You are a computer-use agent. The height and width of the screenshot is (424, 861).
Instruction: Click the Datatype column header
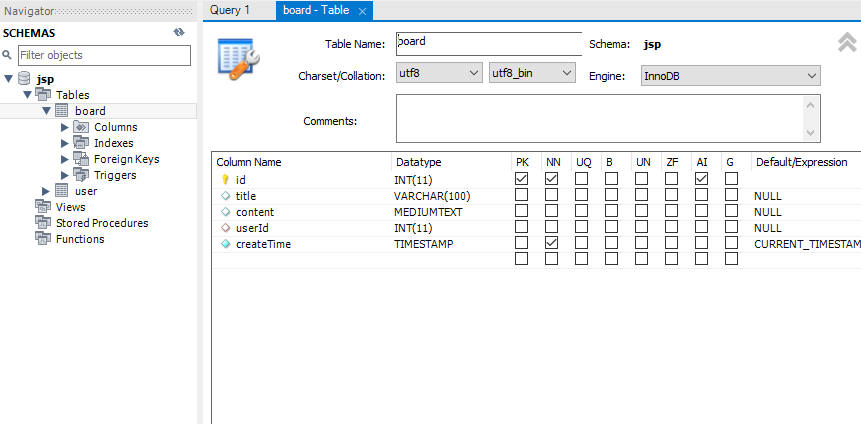418,162
